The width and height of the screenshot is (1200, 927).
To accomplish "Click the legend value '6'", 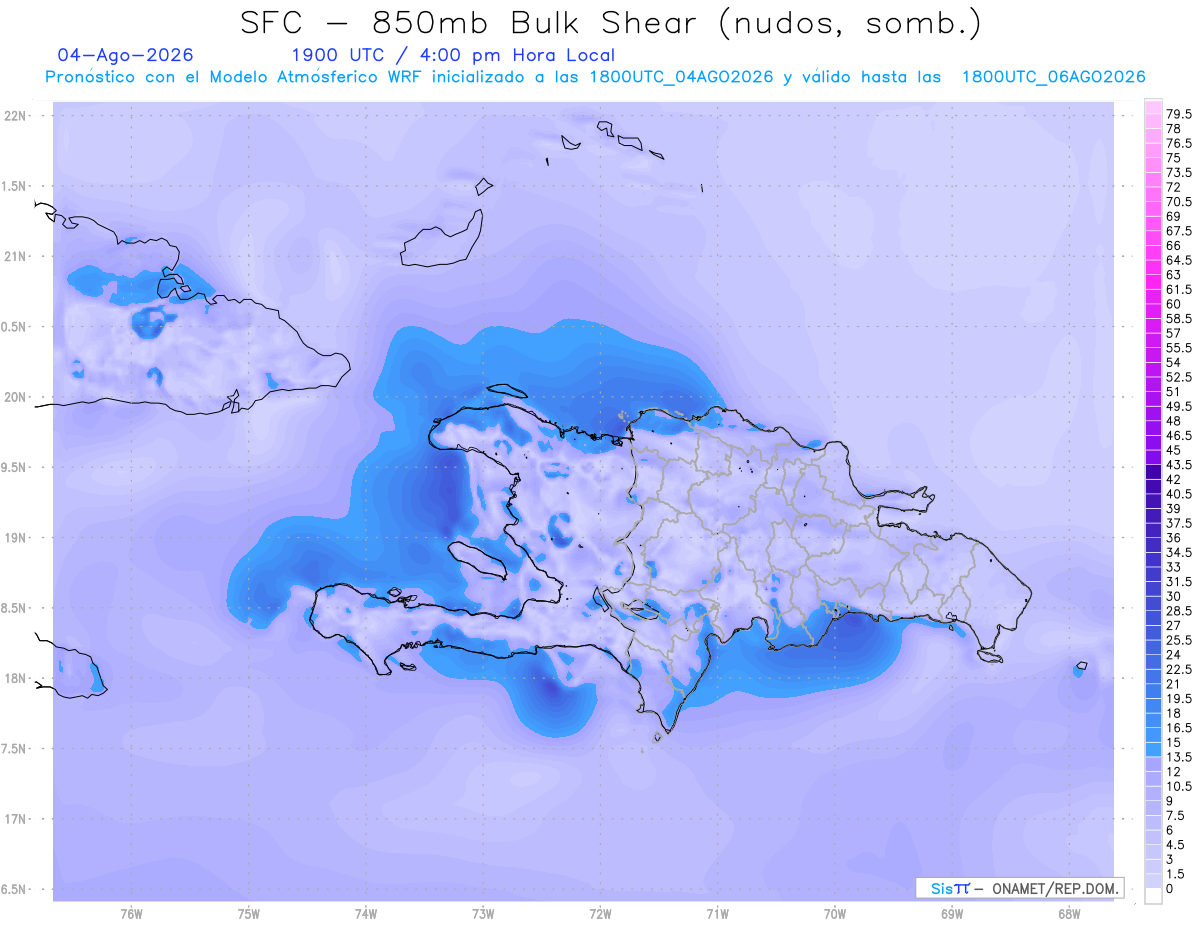I will [x=1170, y=830].
